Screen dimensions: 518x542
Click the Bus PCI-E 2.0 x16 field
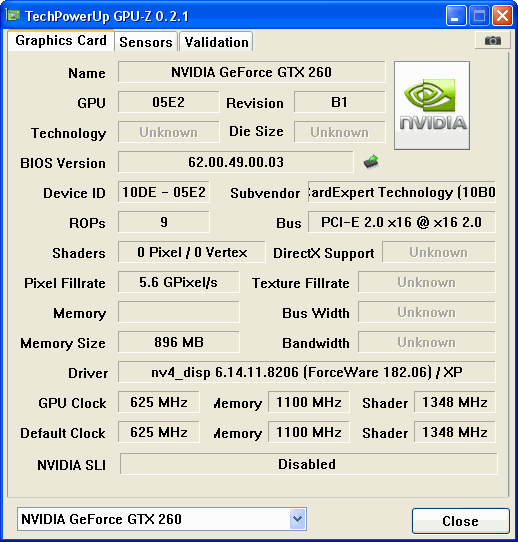pyautogui.click(x=402, y=222)
